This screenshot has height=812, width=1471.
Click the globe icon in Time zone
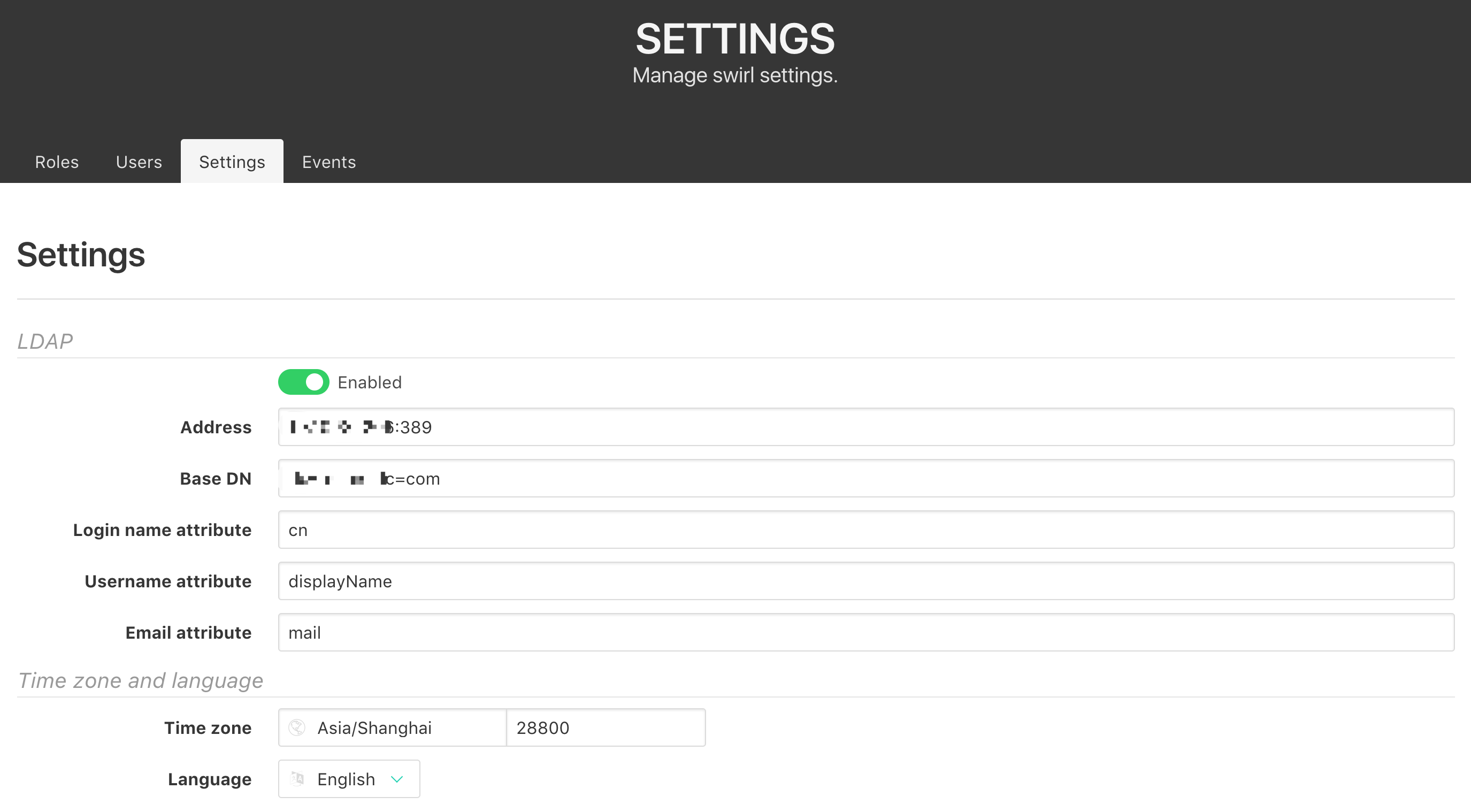[x=297, y=727]
